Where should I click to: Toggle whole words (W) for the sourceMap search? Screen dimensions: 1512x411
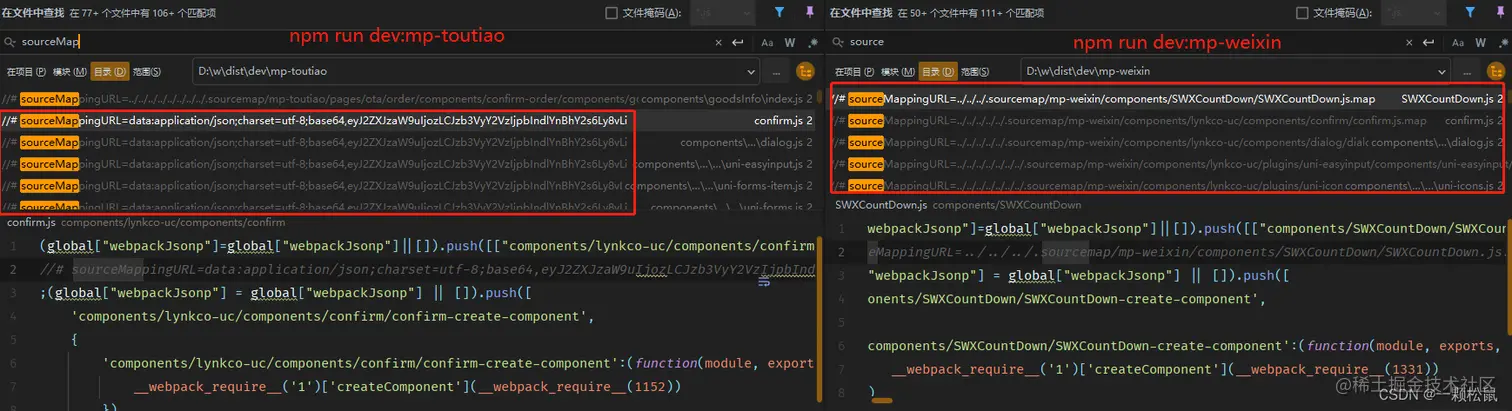[790, 43]
